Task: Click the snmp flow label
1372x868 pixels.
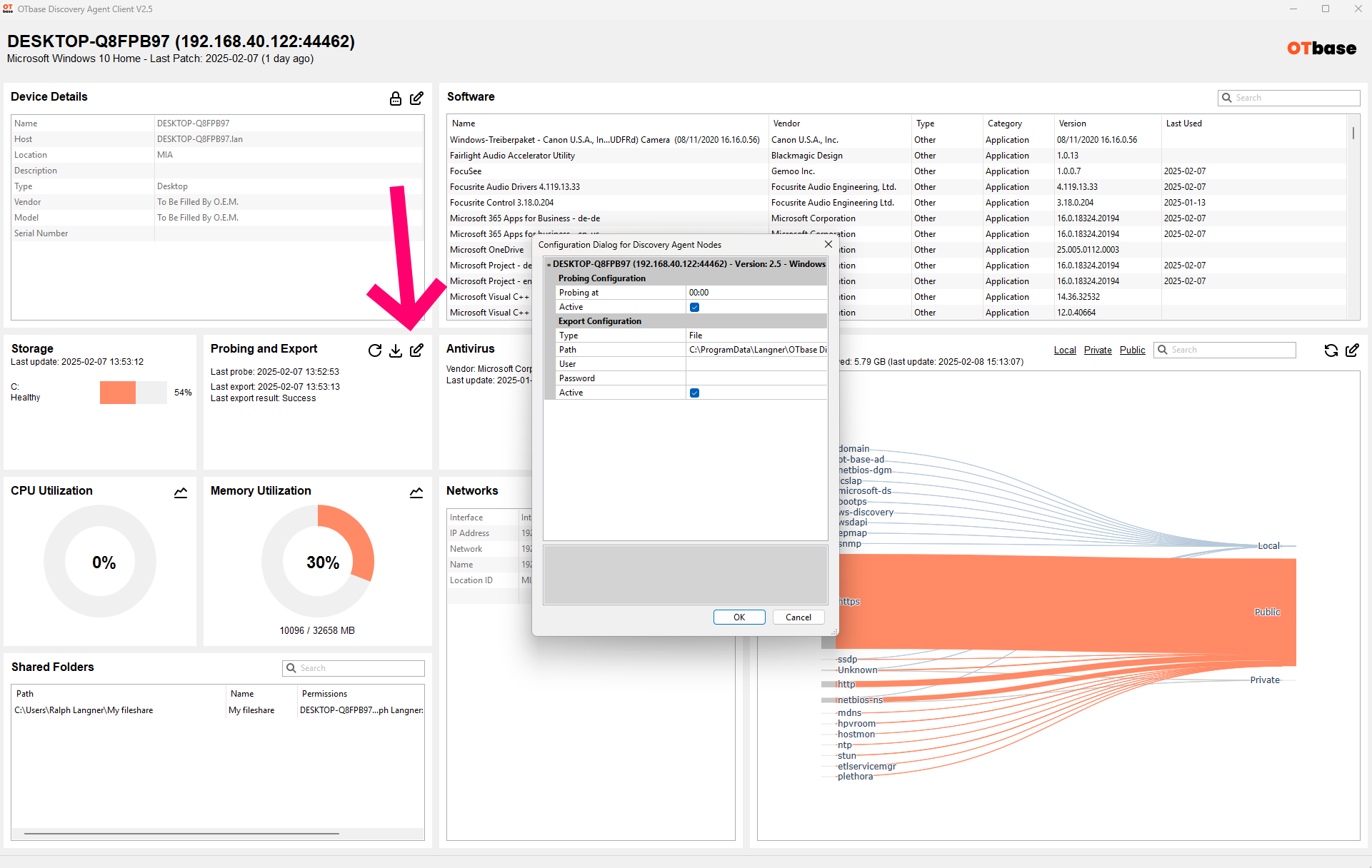Action: 851,544
